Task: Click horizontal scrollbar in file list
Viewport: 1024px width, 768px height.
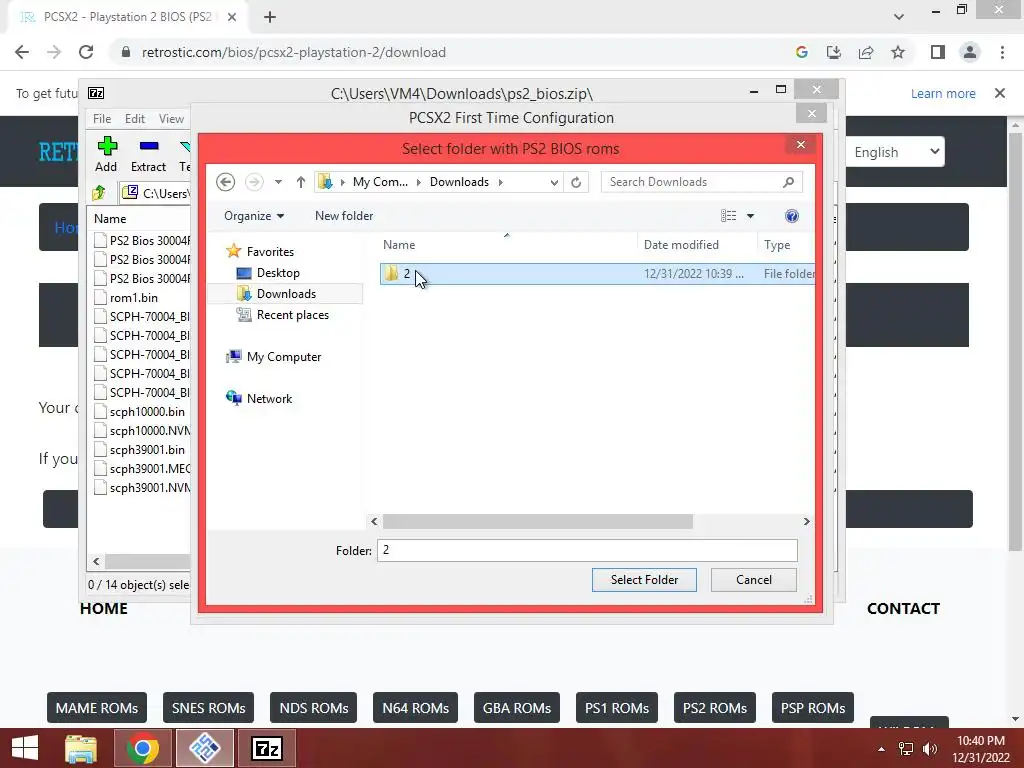Action: tap(537, 521)
